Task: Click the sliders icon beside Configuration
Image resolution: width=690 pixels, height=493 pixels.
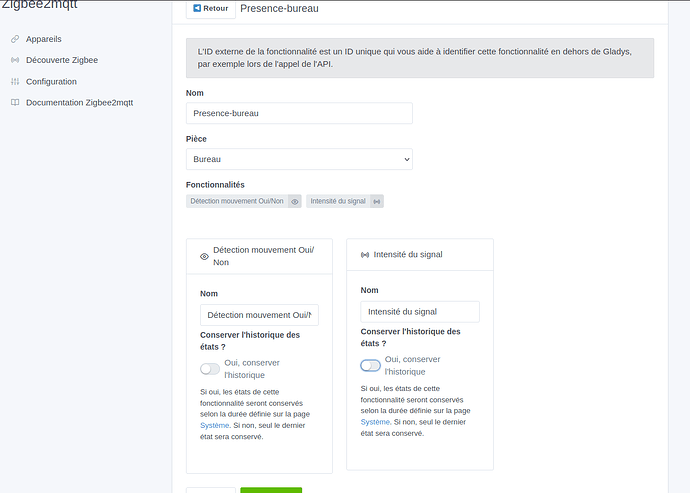Action: (15, 82)
